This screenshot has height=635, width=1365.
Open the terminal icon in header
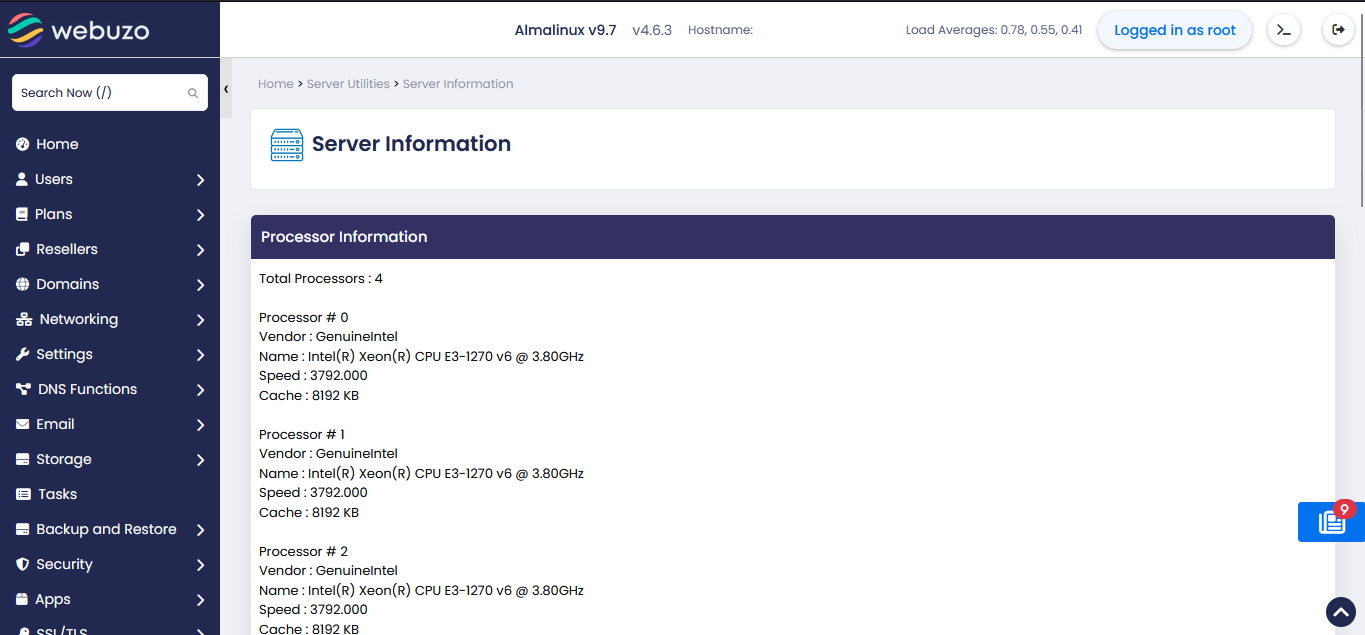click(1284, 30)
